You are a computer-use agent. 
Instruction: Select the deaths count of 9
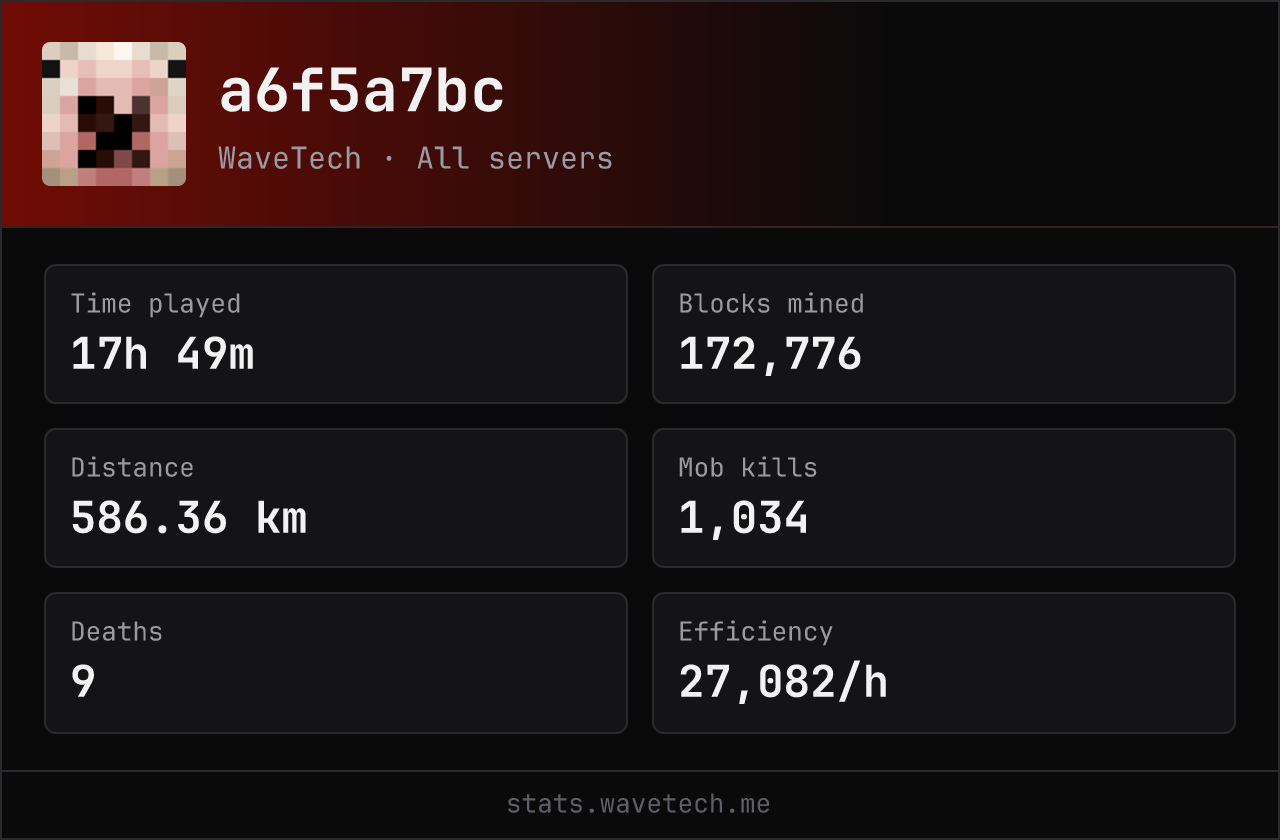(83, 682)
